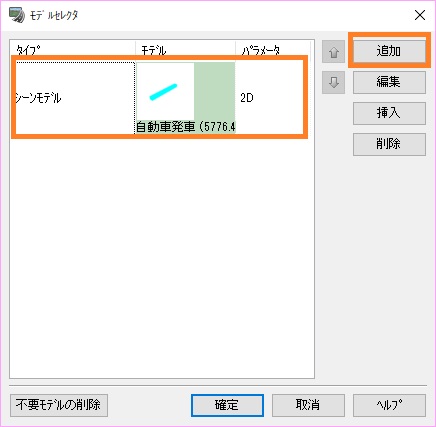
Task: Click the 追加 button
Action: point(389,51)
